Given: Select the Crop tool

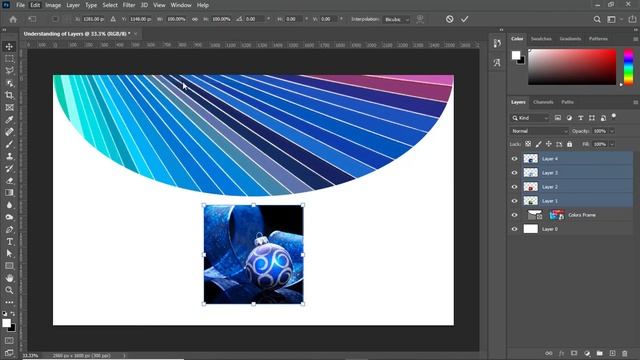Looking at the screenshot, I should pos(9,95).
